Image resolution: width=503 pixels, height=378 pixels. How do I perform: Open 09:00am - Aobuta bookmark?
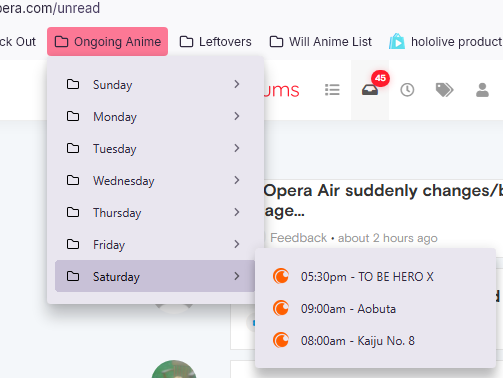(x=375, y=308)
